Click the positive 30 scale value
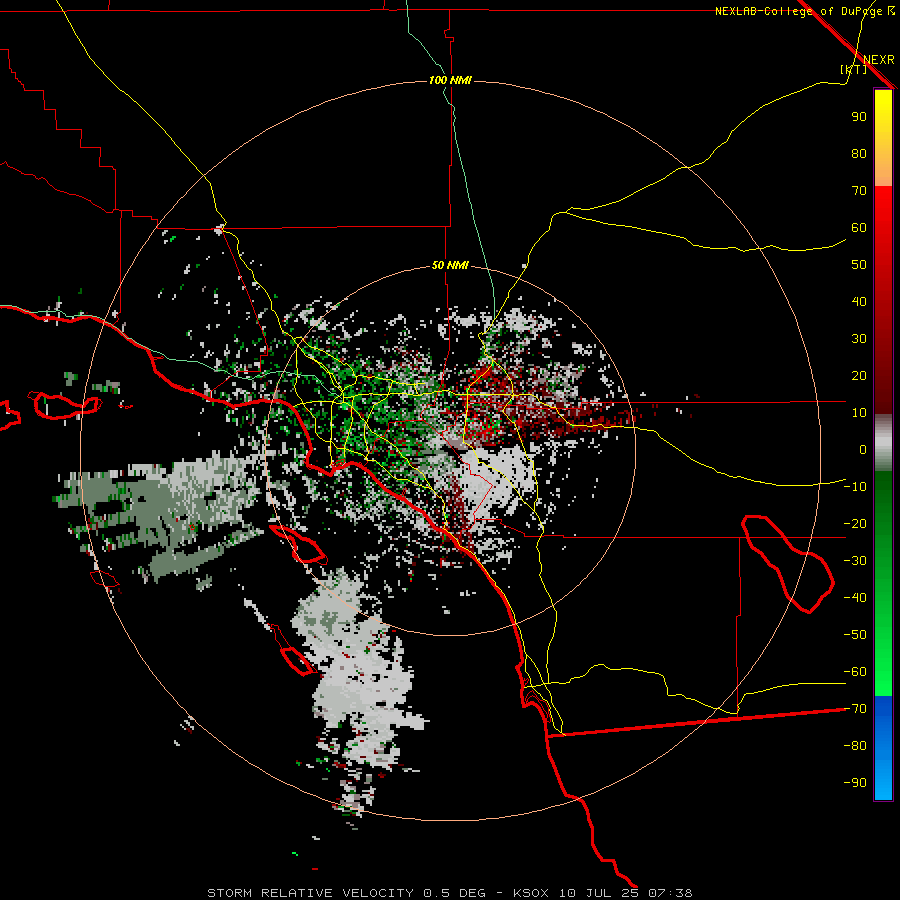The height and width of the screenshot is (900, 900). tap(859, 339)
